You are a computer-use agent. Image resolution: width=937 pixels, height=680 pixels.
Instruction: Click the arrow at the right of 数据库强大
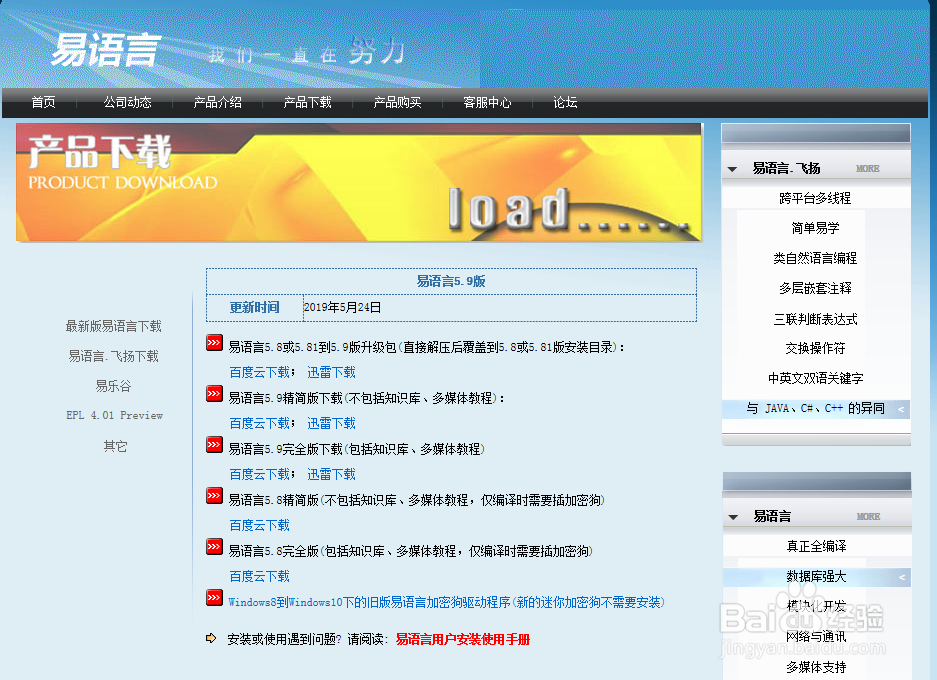(902, 577)
